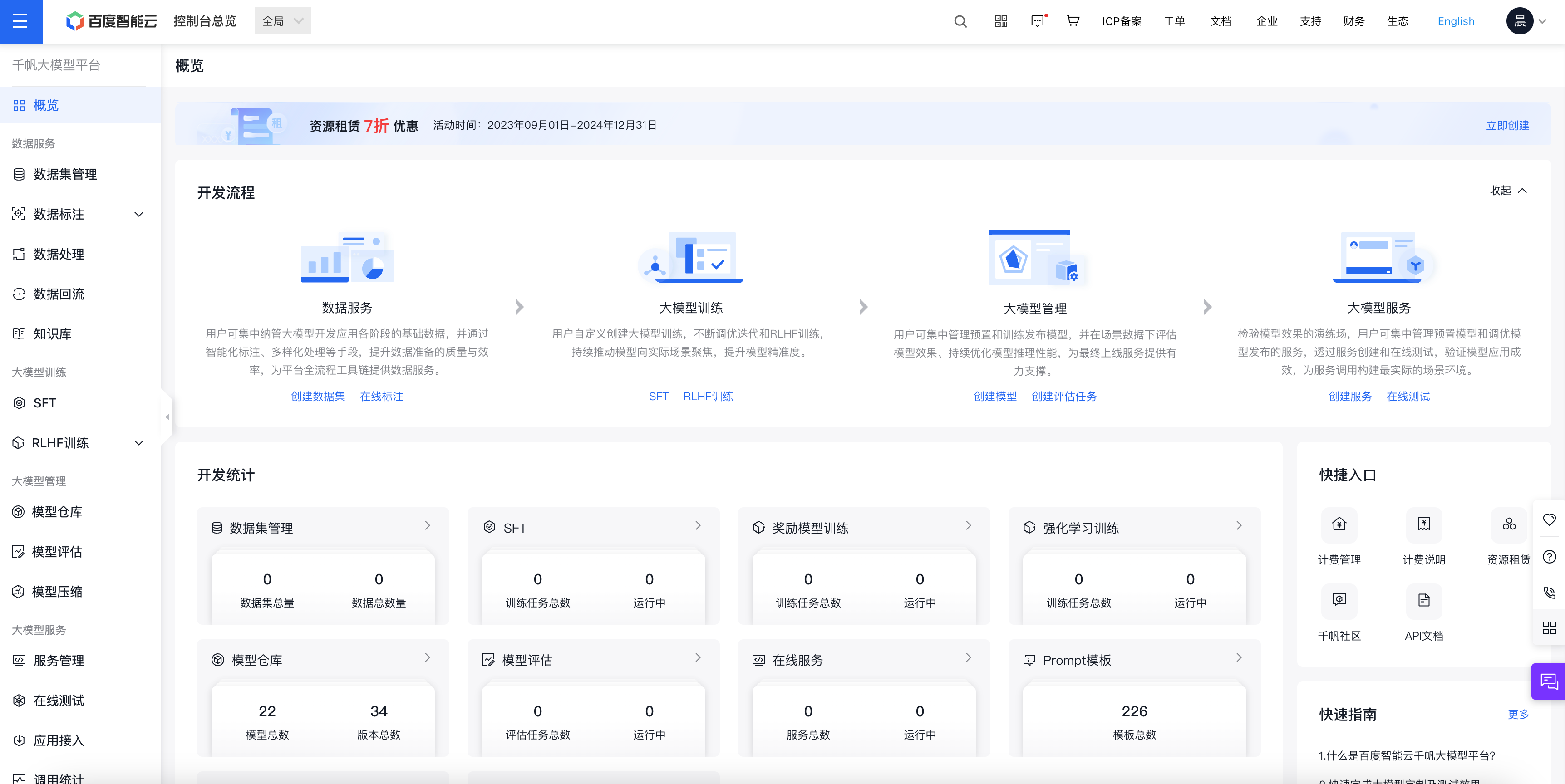Switch language to English
Image resolution: width=1565 pixels, height=784 pixels.
pos(1456,21)
